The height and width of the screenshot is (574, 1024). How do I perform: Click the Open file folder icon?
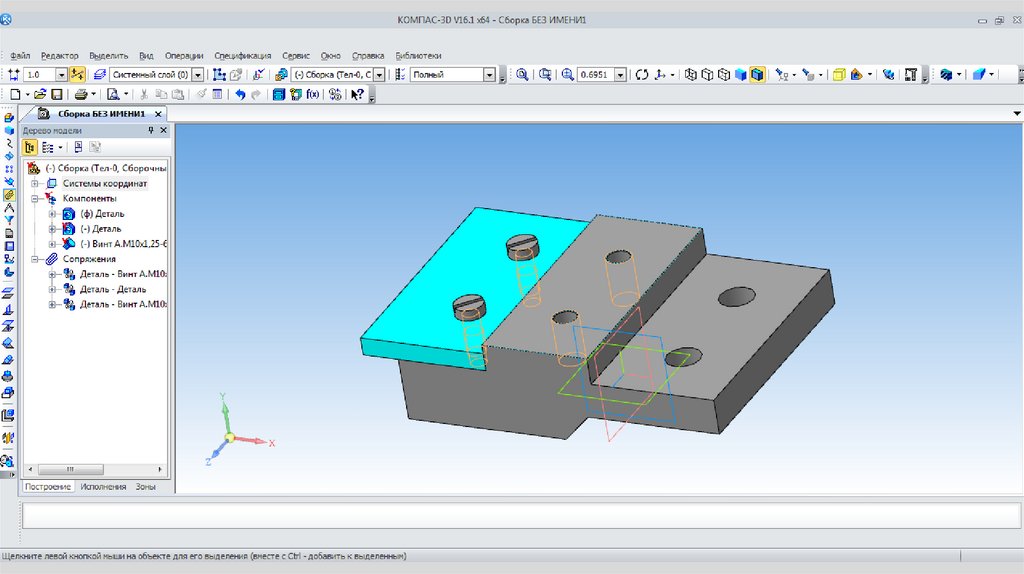click(39, 94)
